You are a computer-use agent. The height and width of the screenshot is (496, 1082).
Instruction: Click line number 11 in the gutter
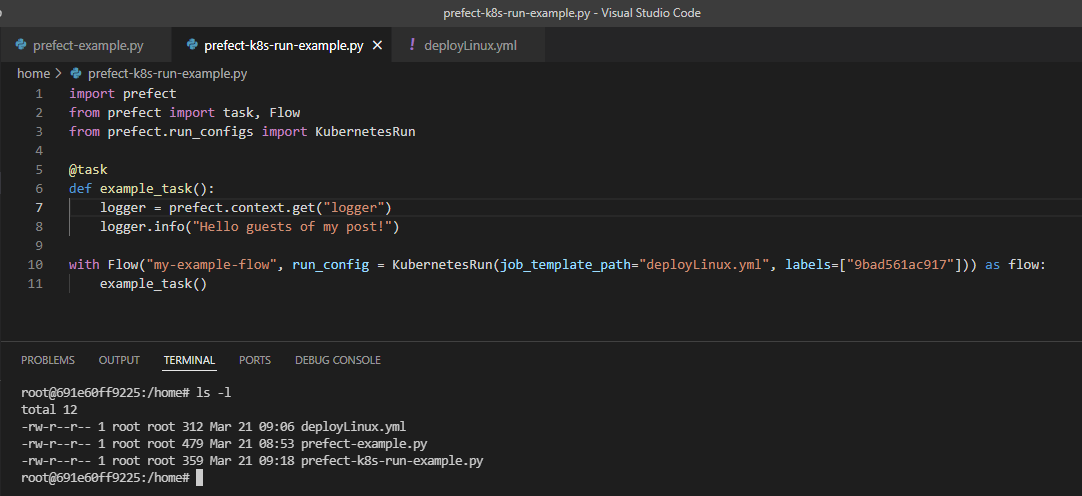click(x=35, y=284)
